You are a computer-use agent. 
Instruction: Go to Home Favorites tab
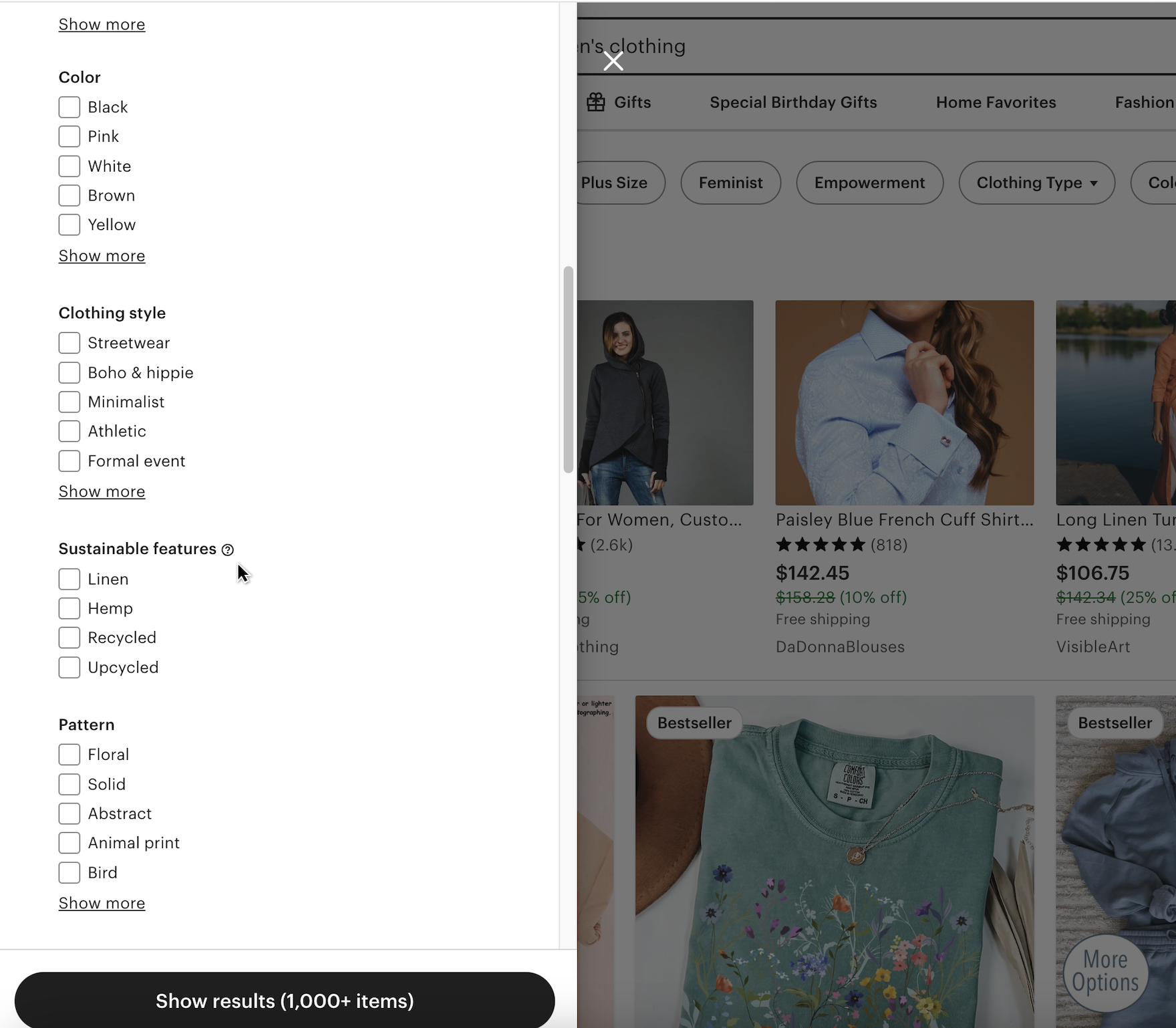pyautogui.click(x=996, y=102)
